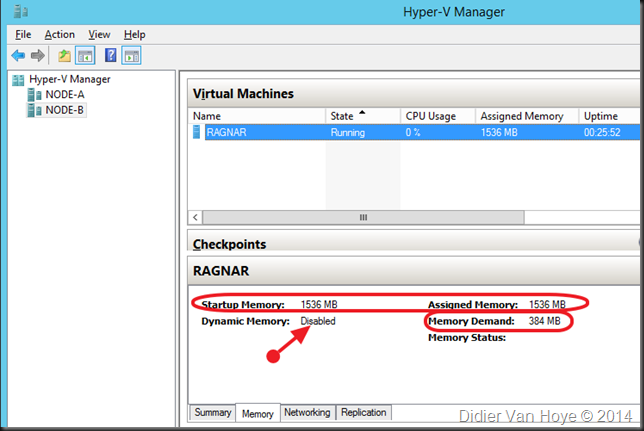This screenshot has width=644, height=431.
Task: Sort by the Uptime column header
Action: pyautogui.click(x=610, y=116)
